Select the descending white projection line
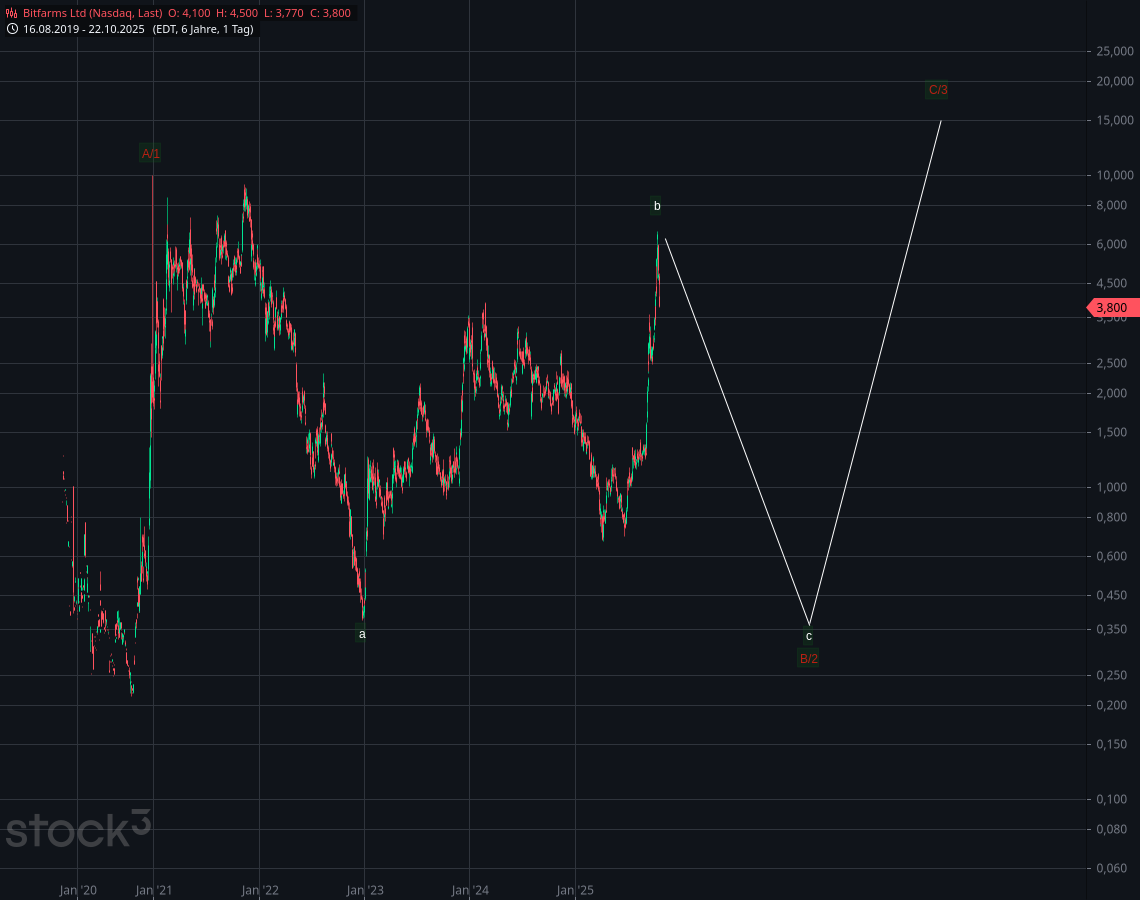The width and height of the screenshot is (1140, 900). (x=737, y=432)
